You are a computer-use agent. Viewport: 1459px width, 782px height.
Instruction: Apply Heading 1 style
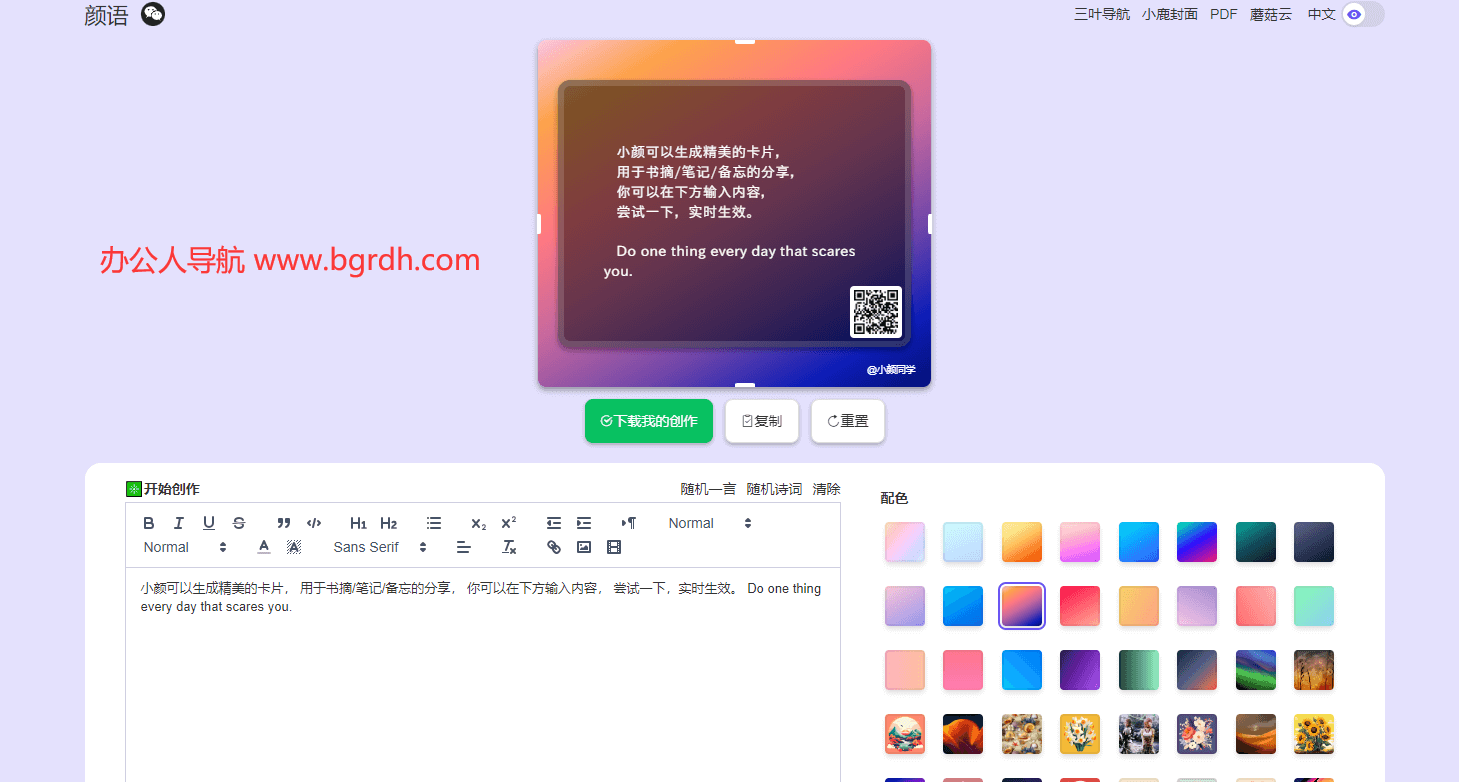(x=358, y=523)
